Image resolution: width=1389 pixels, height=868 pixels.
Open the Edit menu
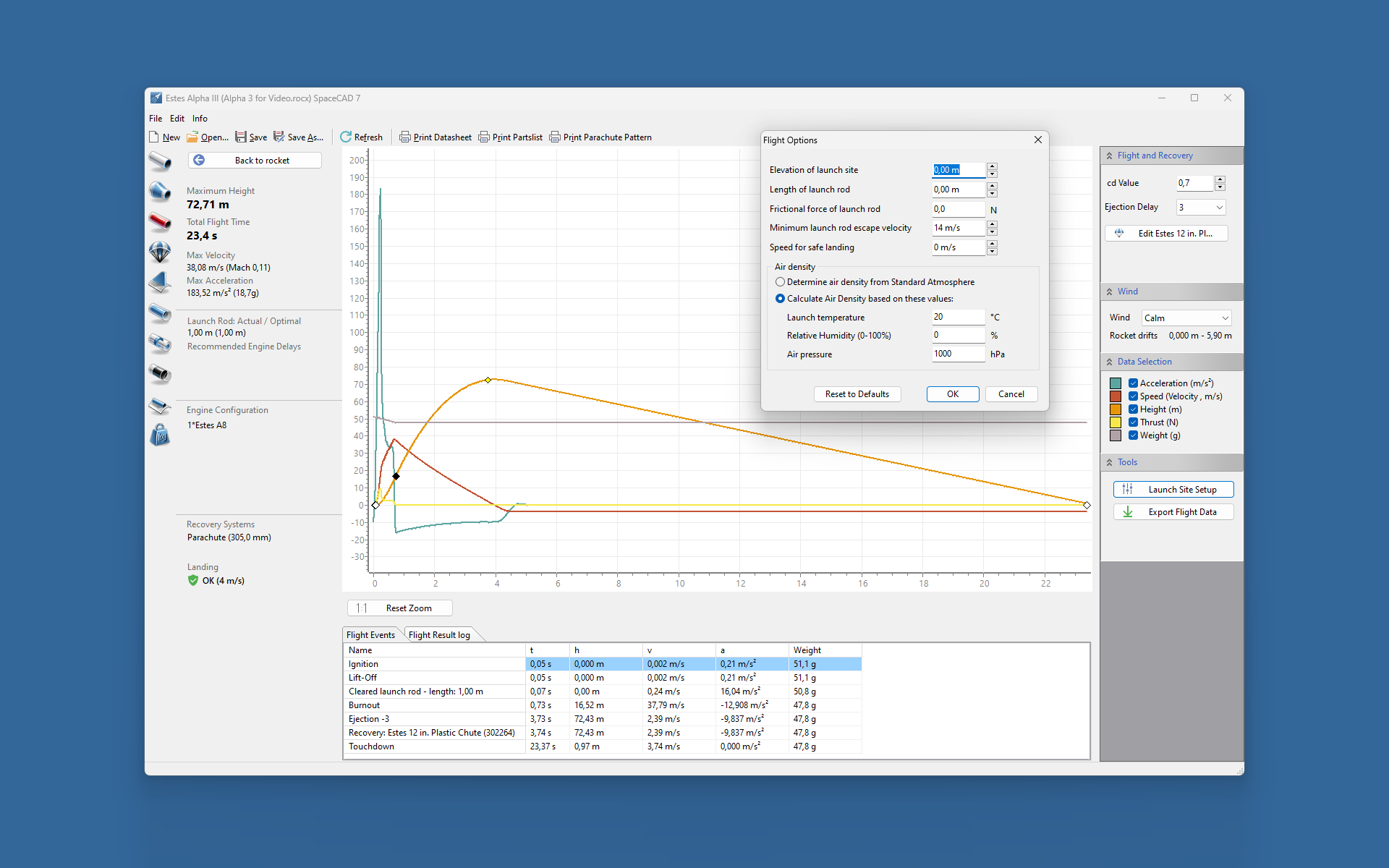coord(177,119)
